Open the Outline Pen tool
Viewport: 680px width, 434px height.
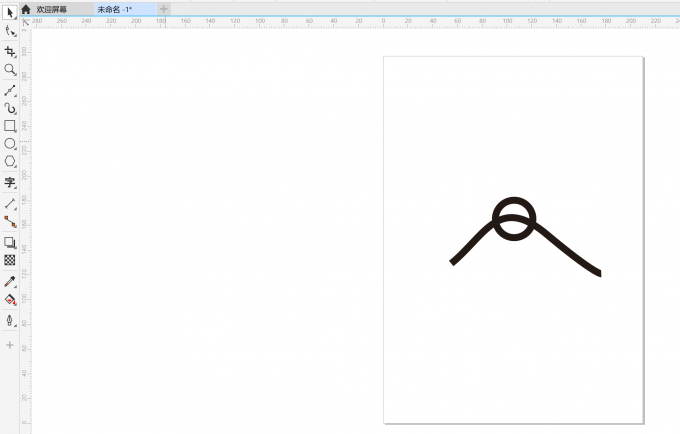coord(10,320)
